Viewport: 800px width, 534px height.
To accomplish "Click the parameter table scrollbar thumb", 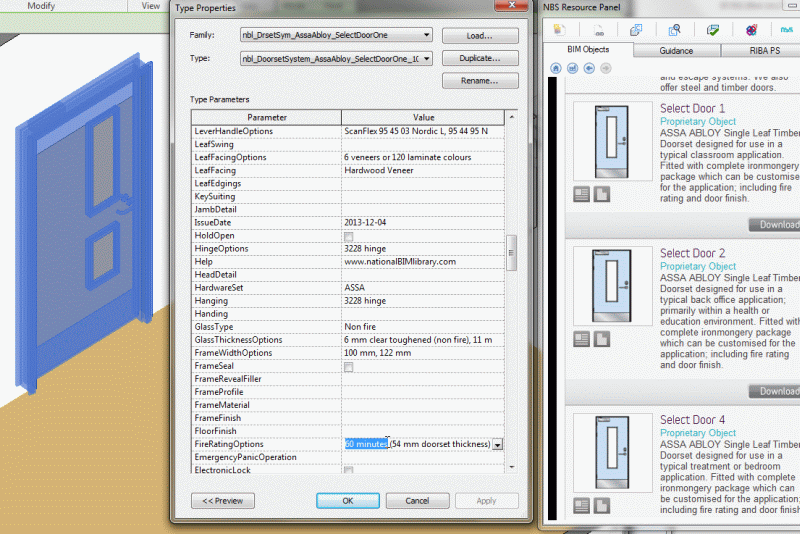I will tap(512, 252).
